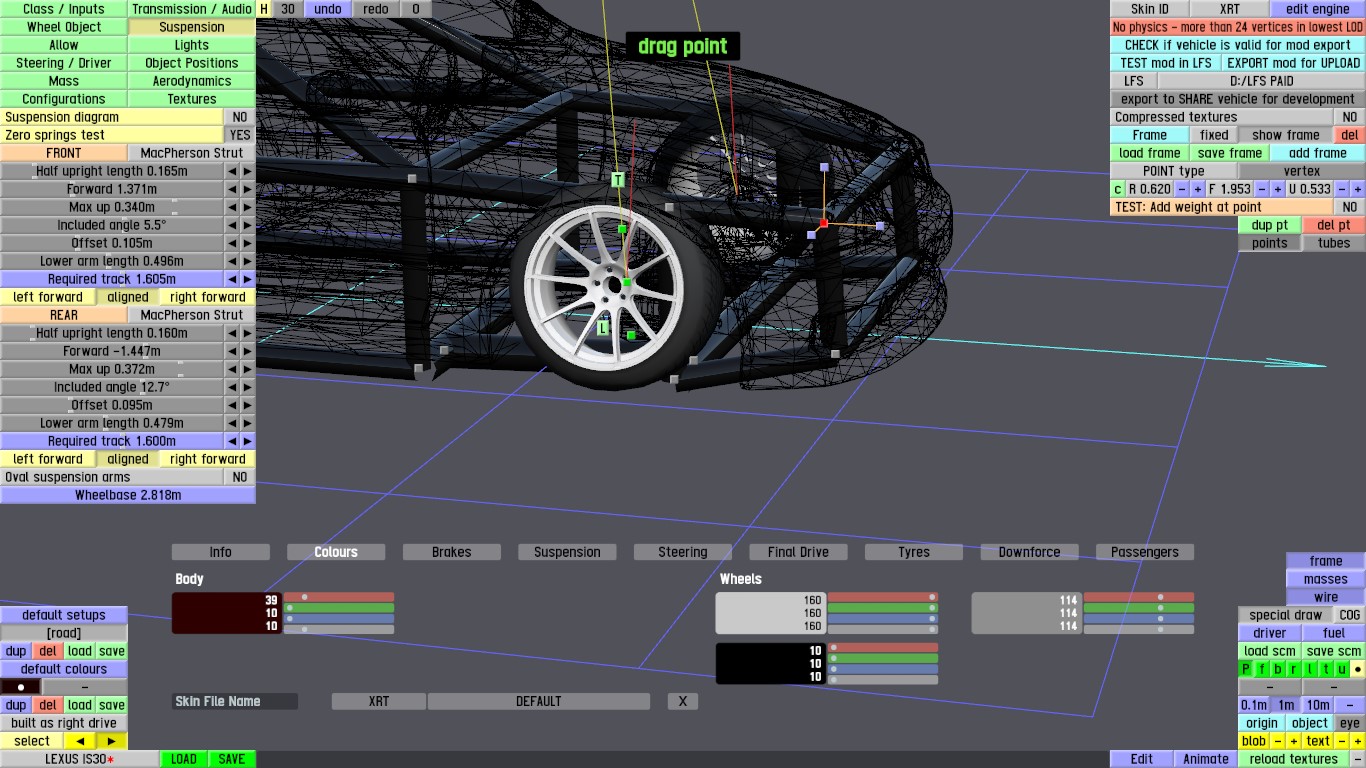
Task: Open the Aerodynamics section
Action: 191,81
